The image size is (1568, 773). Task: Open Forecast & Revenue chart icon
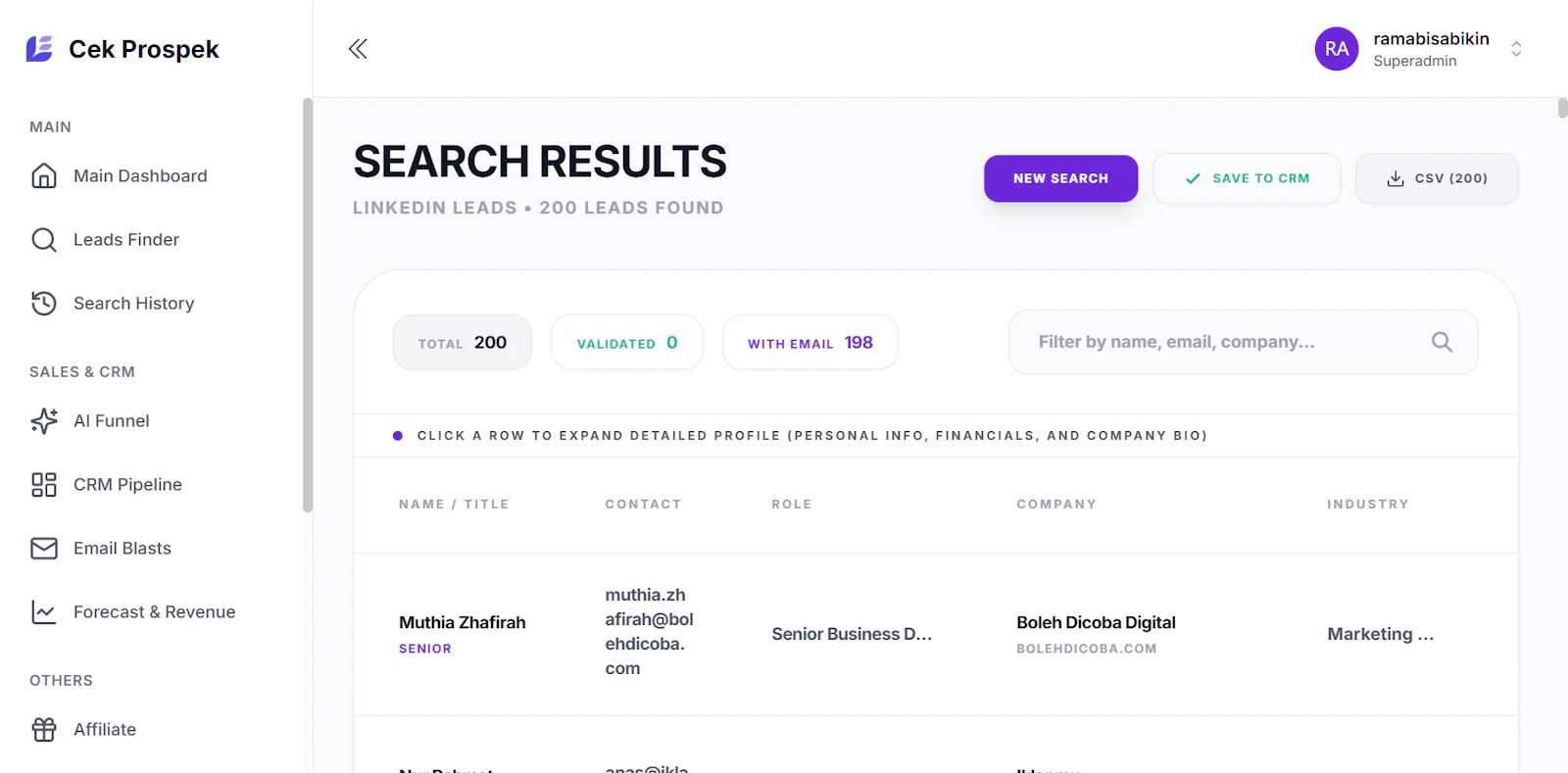[44, 612]
